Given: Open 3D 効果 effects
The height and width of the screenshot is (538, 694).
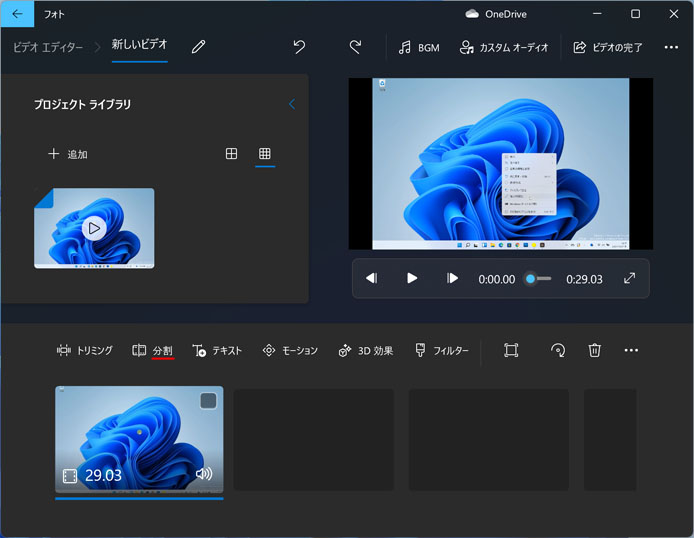Looking at the screenshot, I should (x=365, y=350).
